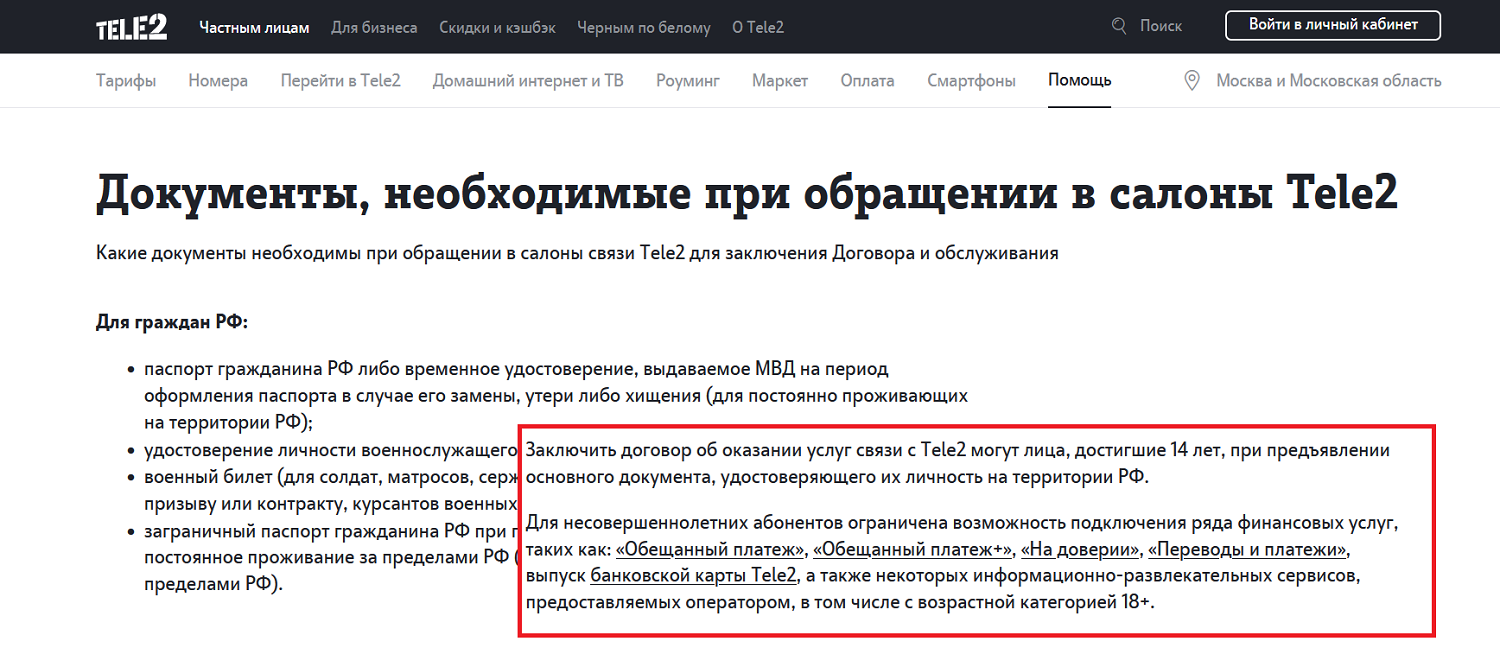The width and height of the screenshot is (1500, 667).
Task: Select Частным лицам in top menu
Action: (254, 27)
